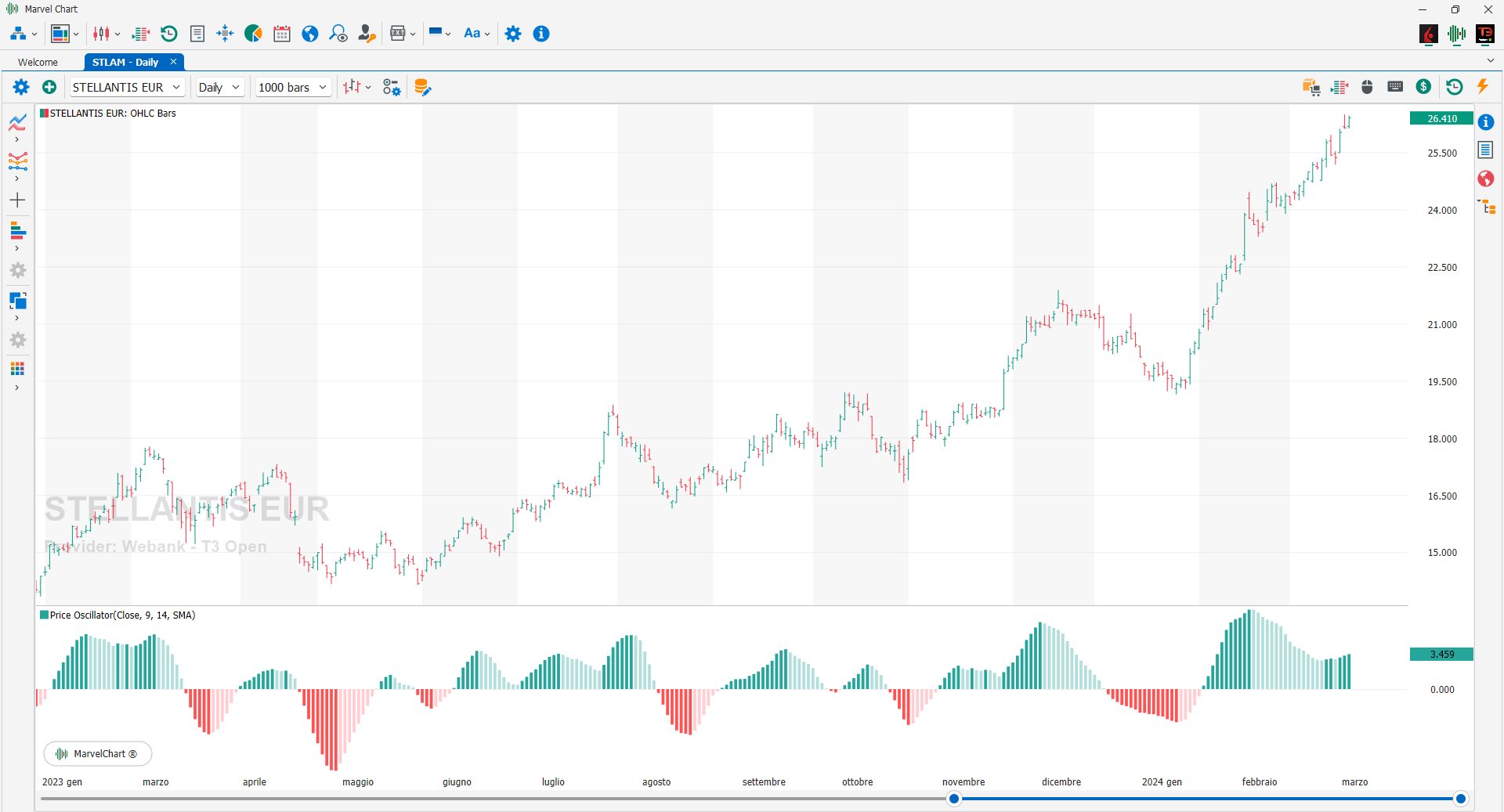
Task: Select the volume profile bars tool in sidebar
Action: click(17, 231)
